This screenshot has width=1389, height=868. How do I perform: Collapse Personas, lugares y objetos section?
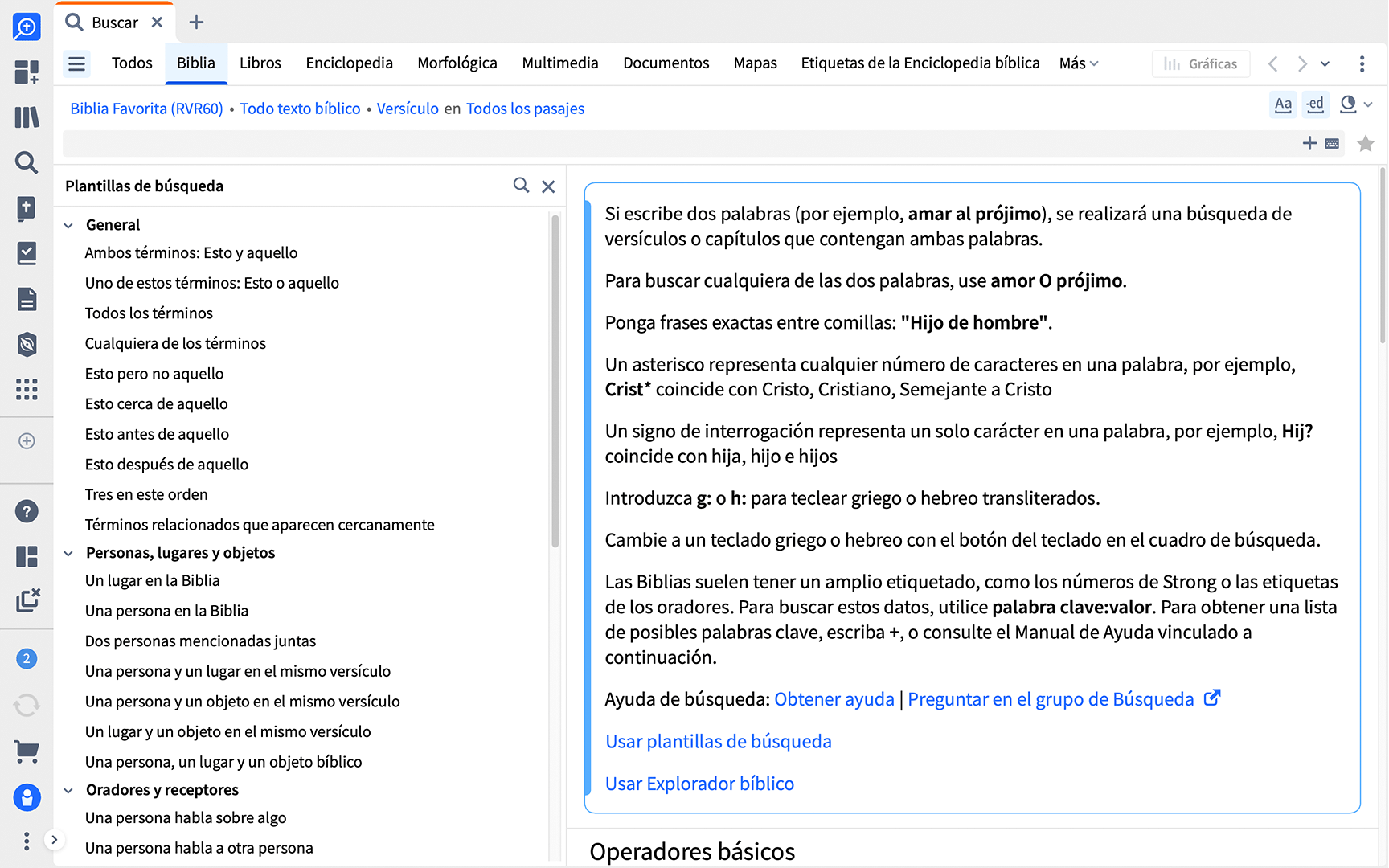[68, 554]
